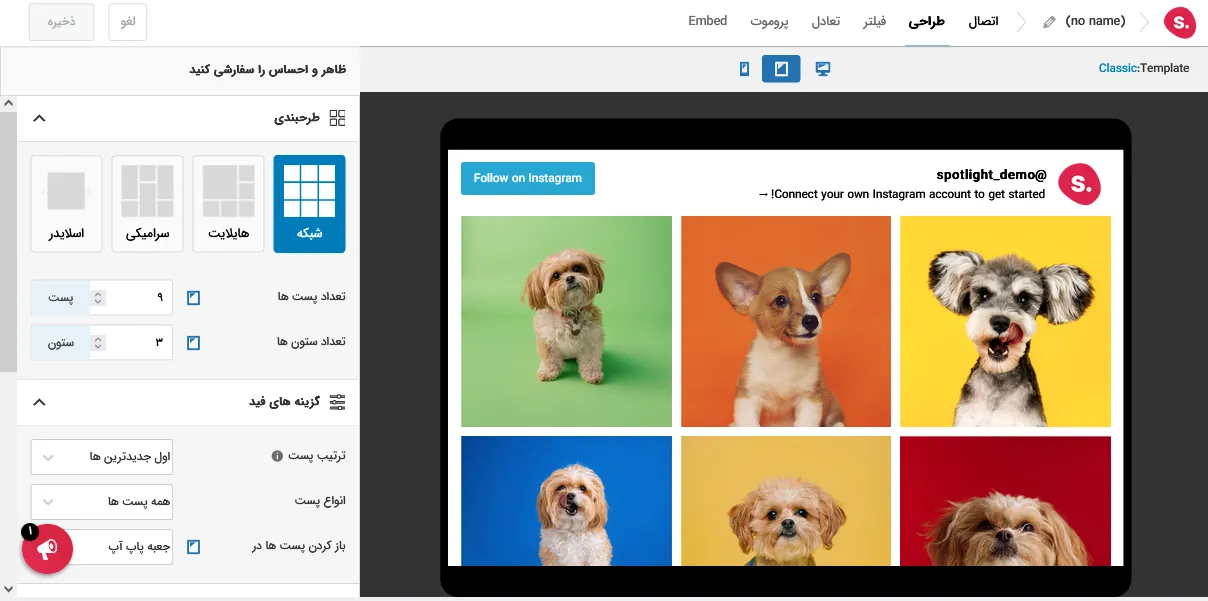Open the dog on blue background post
The width and height of the screenshot is (1208, 601).
pos(566,501)
